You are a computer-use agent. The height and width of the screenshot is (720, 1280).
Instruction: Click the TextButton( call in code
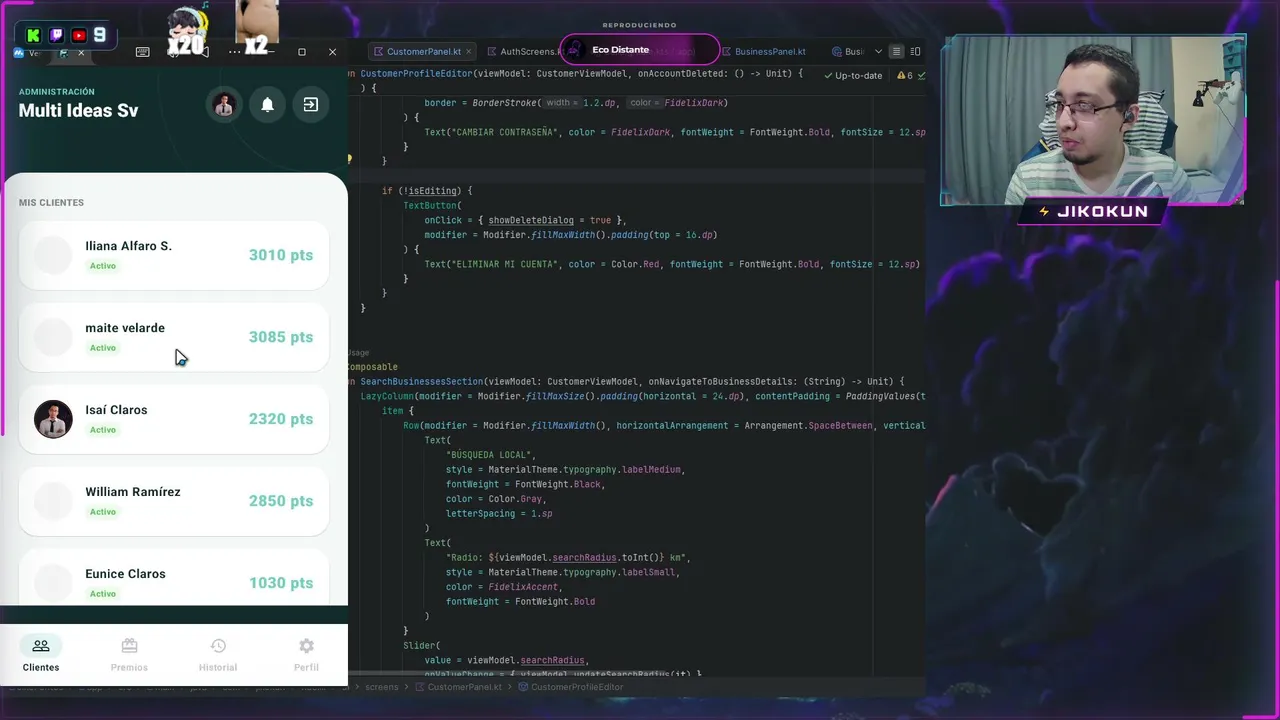[x=432, y=206]
